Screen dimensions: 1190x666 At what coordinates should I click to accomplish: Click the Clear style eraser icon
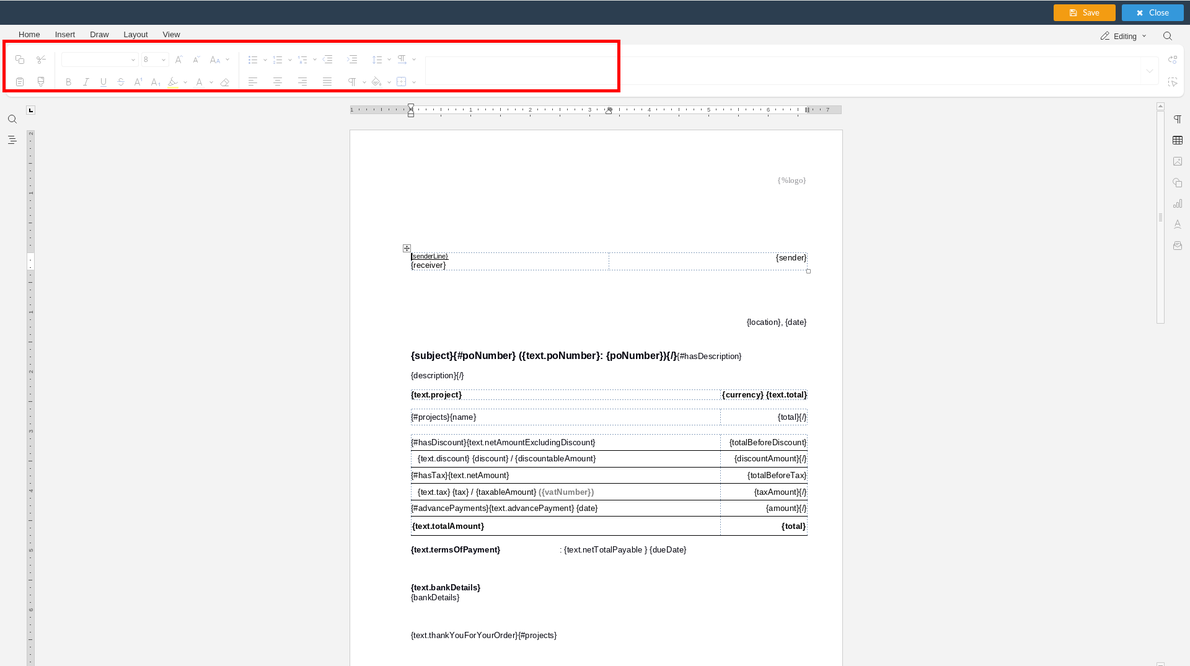(225, 82)
